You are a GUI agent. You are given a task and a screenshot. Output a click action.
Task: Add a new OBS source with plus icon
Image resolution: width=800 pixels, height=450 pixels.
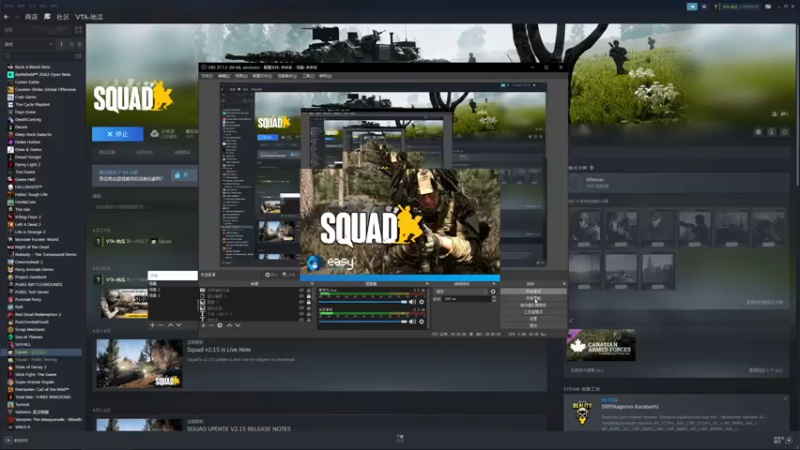pyautogui.click(x=203, y=325)
